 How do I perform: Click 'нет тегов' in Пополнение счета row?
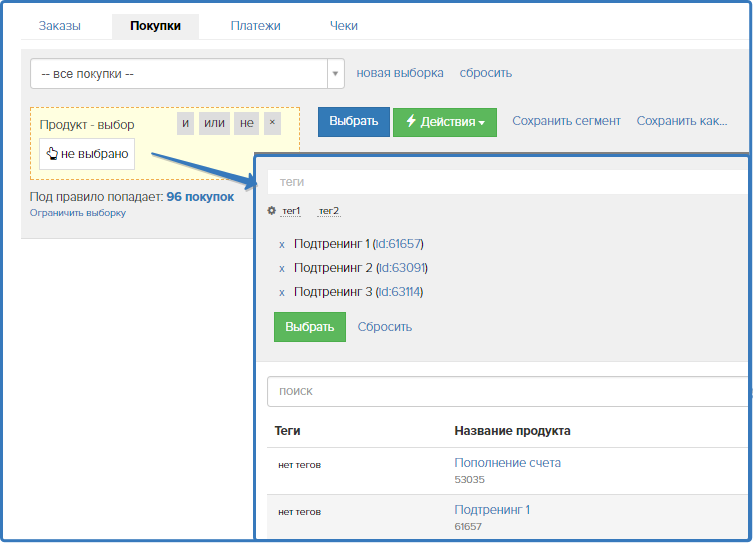[300, 465]
